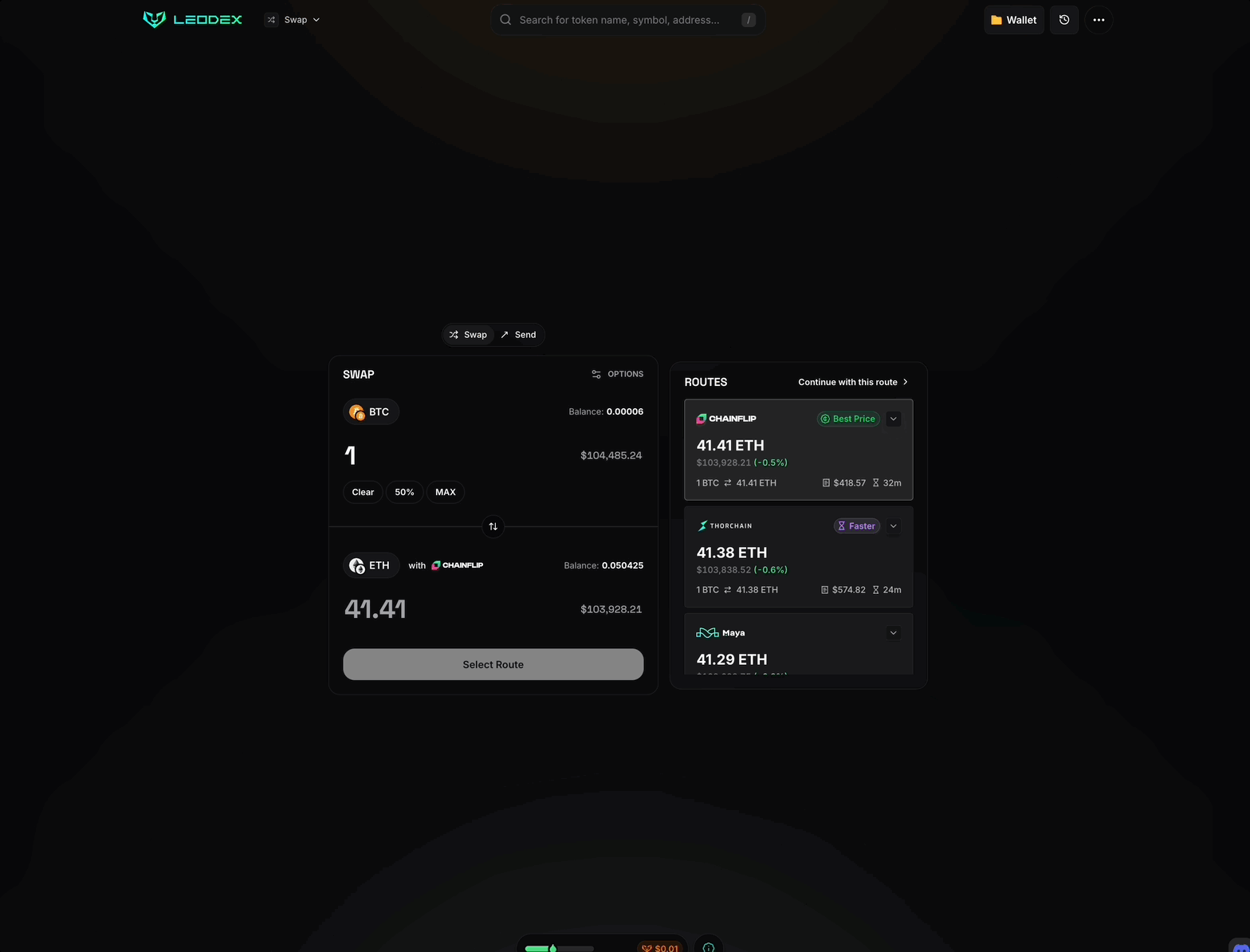Image resolution: width=1250 pixels, height=952 pixels.
Task: Switch to the Send tab
Action: point(518,335)
